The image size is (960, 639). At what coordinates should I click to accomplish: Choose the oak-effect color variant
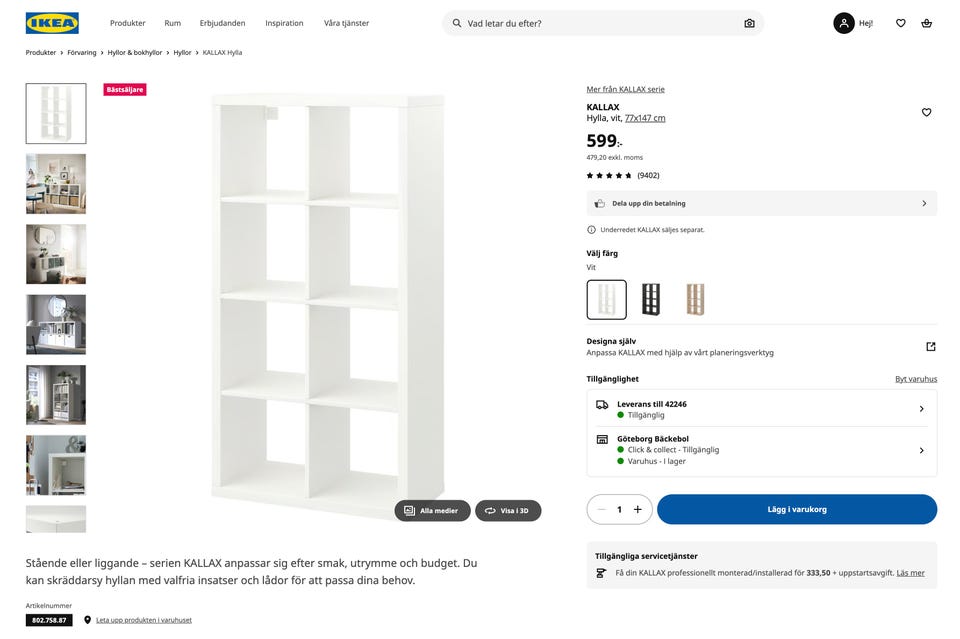click(695, 299)
